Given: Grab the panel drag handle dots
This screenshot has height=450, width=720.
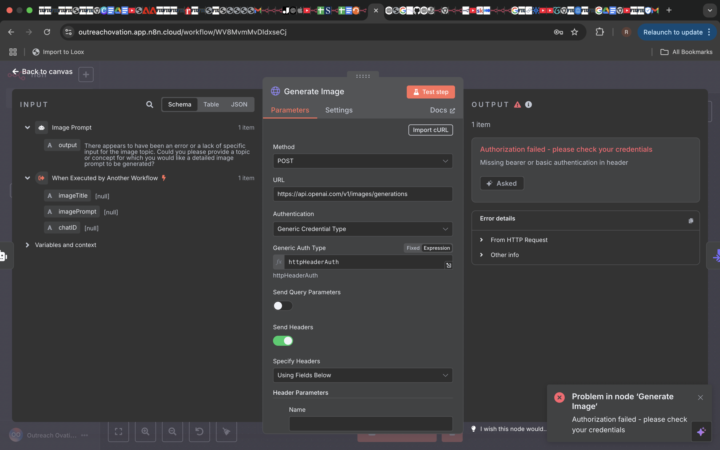Looking at the screenshot, I should [x=363, y=76].
